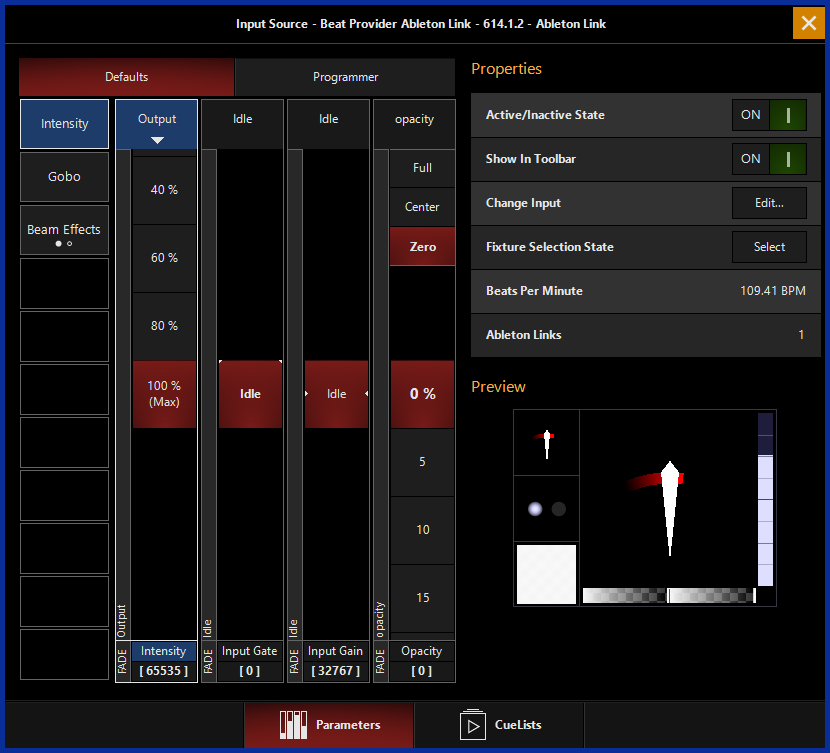Click the 109.41 BPM value
830x753 pixels.
click(773, 291)
